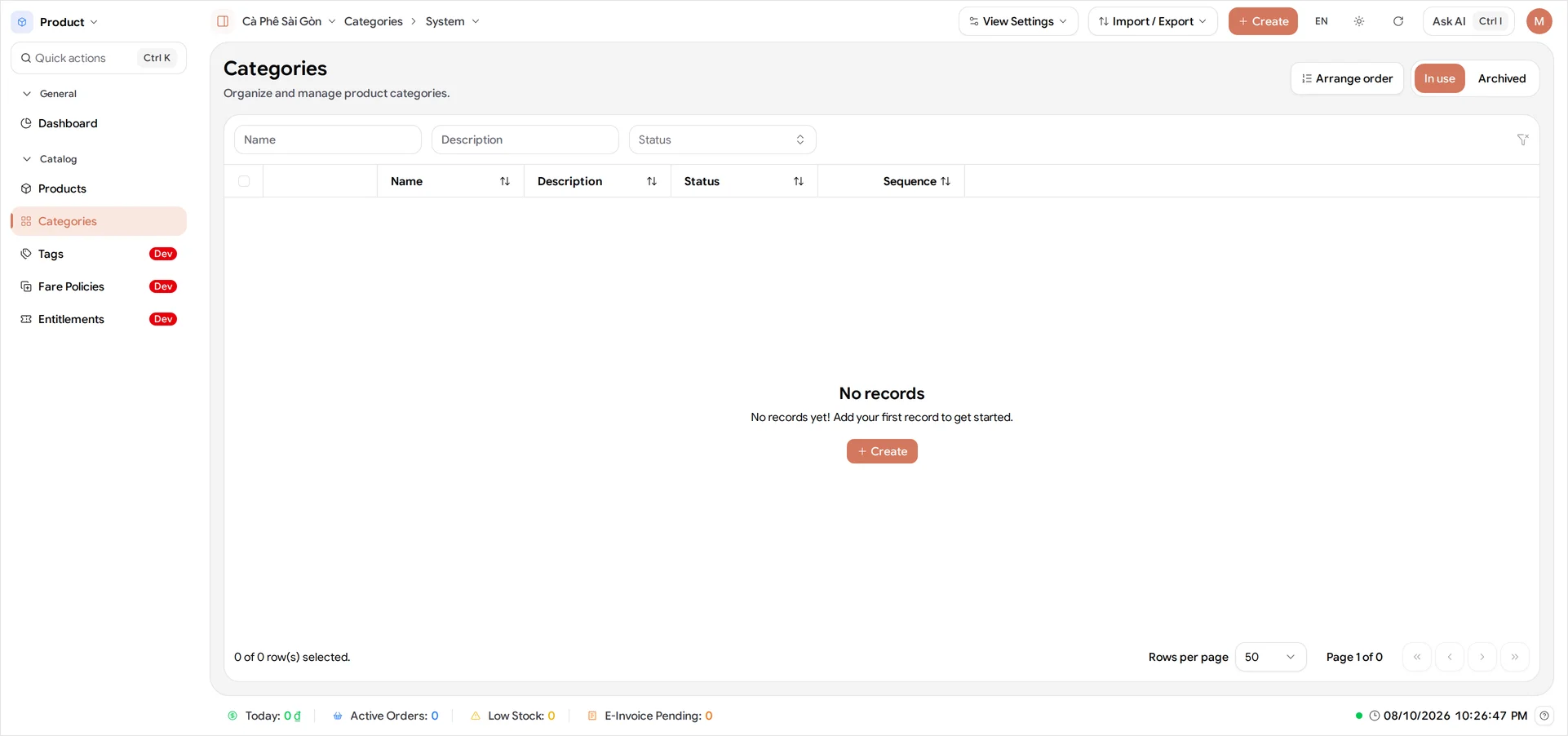Go to first page button
This screenshot has height=736, width=1568.
1417,657
